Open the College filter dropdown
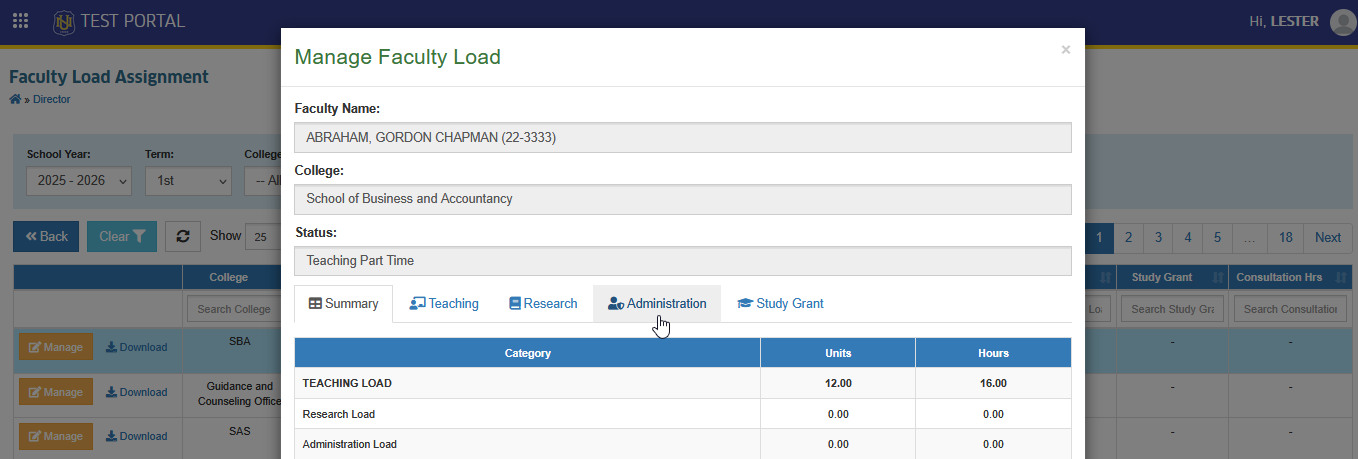 point(263,181)
